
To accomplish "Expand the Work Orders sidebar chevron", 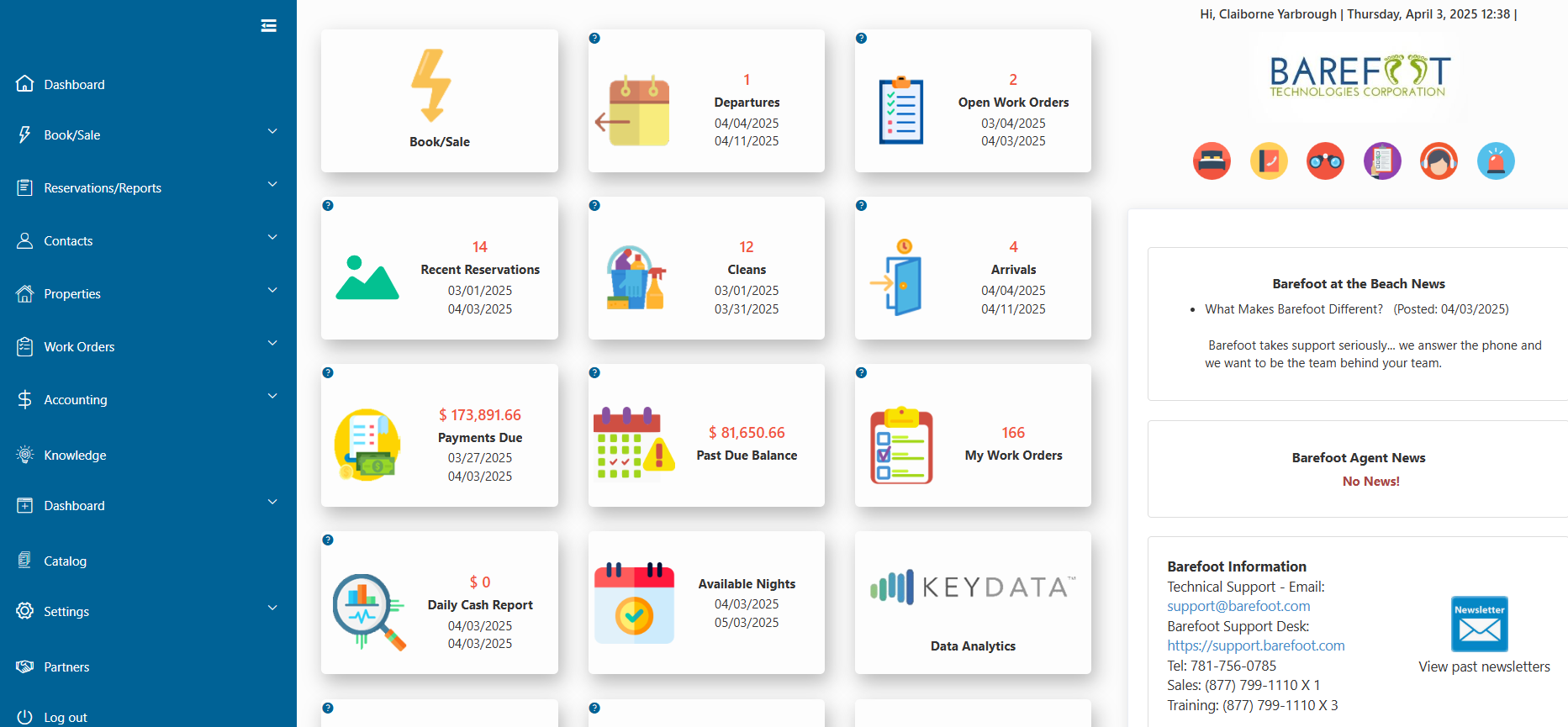I will tap(272, 344).
